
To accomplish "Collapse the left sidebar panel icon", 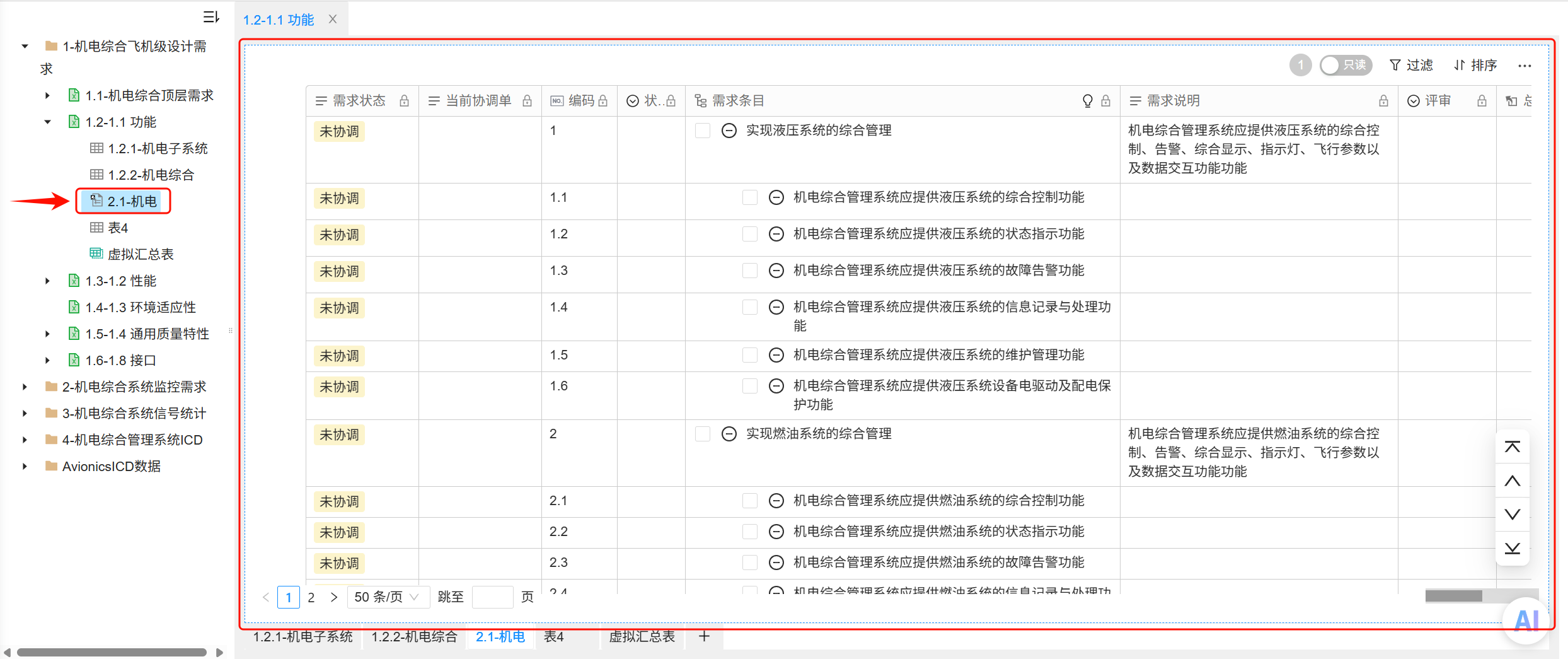I will click(x=211, y=17).
